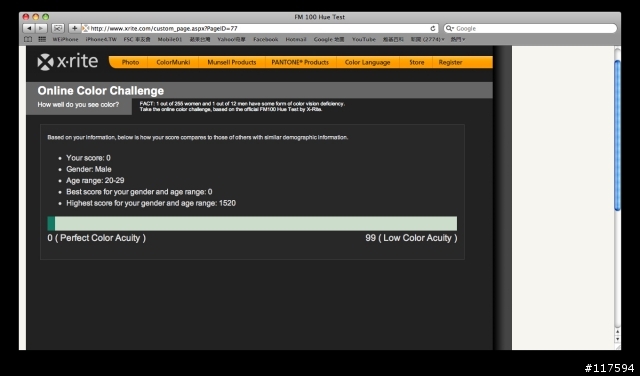Screen dimensions: 640x376
Task: Click the dark green score marker on the bar
Action: 51,223
